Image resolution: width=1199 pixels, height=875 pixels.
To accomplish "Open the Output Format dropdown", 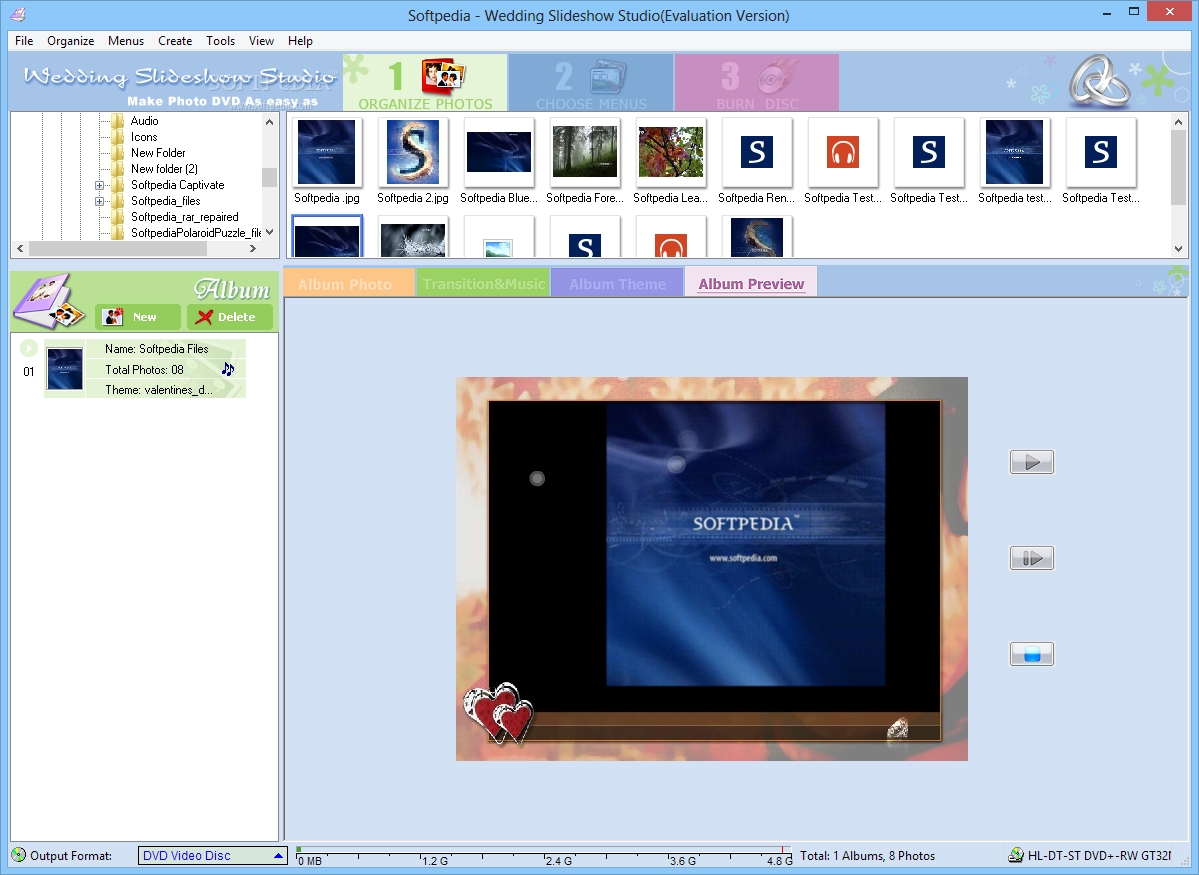I will (x=213, y=856).
